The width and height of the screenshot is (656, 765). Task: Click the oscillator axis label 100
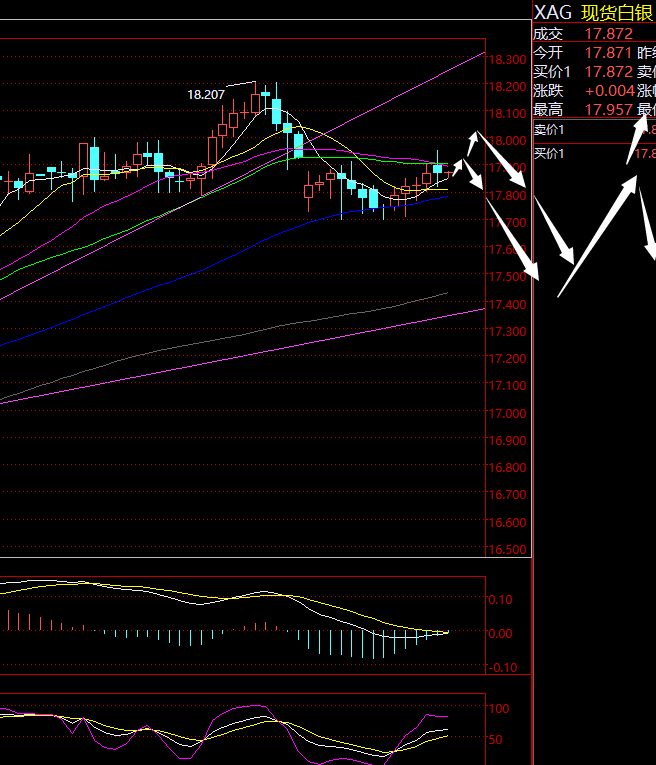tap(499, 709)
